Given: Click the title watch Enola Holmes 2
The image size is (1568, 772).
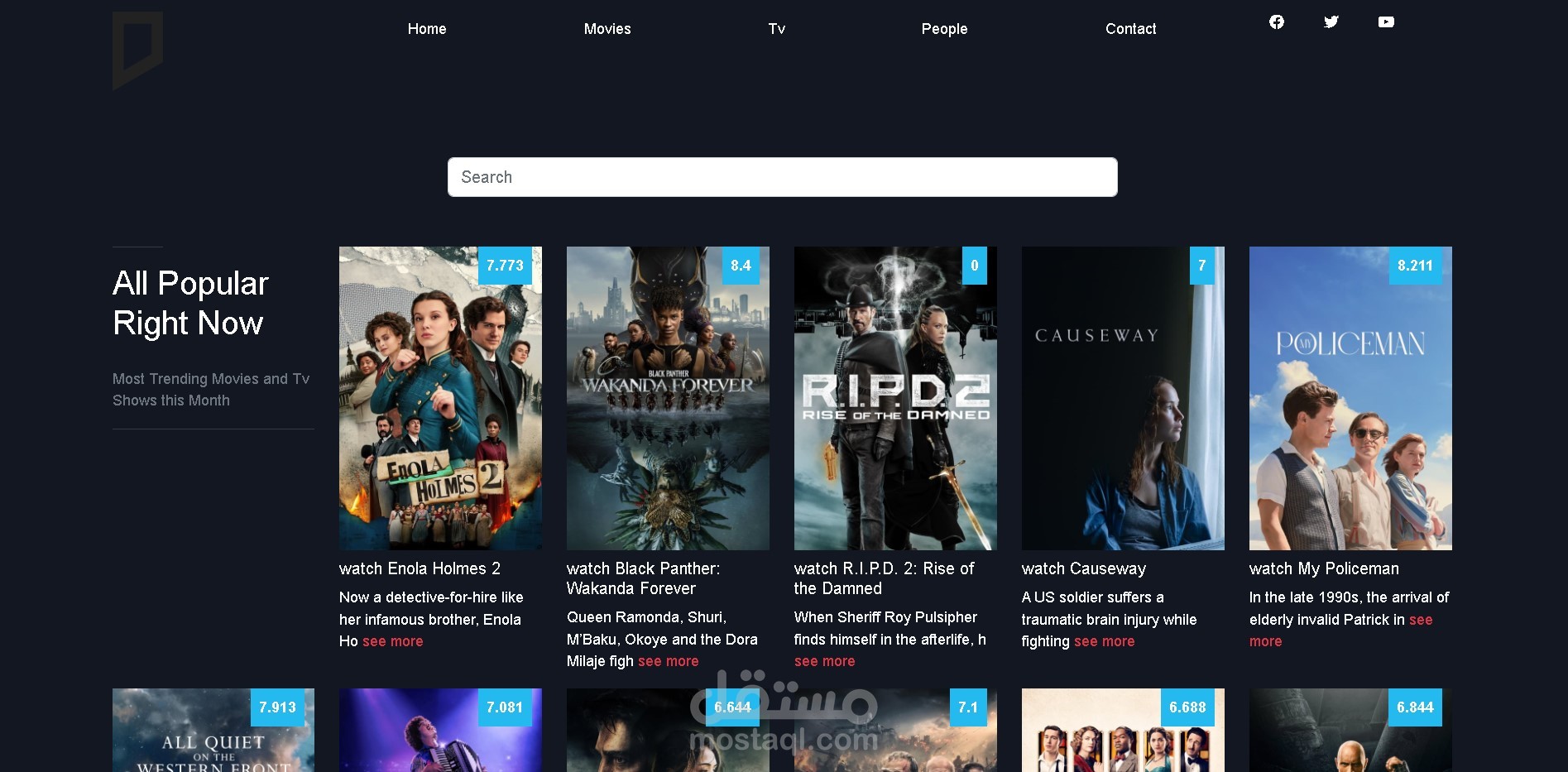Looking at the screenshot, I should pyautogui.click(x=420, y=568).
